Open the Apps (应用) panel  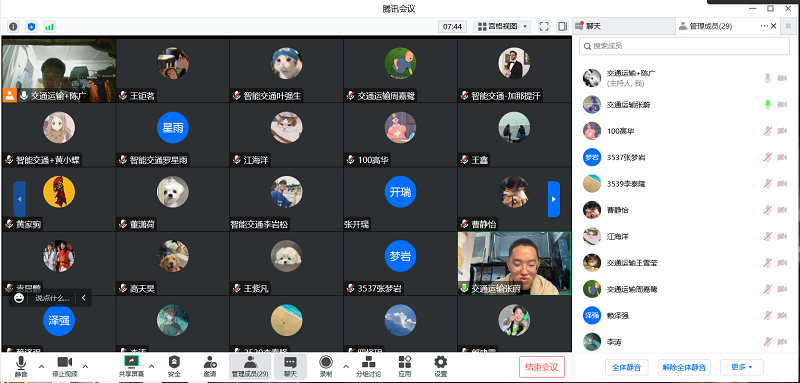405,366
